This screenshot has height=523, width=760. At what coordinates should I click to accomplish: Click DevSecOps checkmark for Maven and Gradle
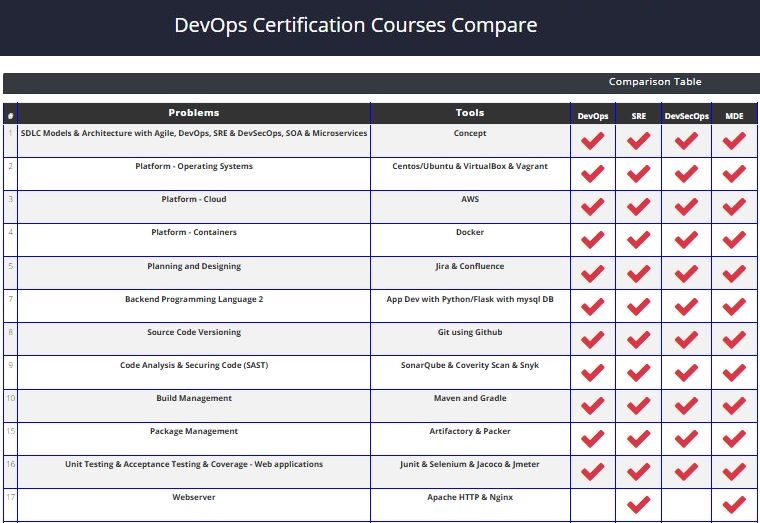coord(686,405)
